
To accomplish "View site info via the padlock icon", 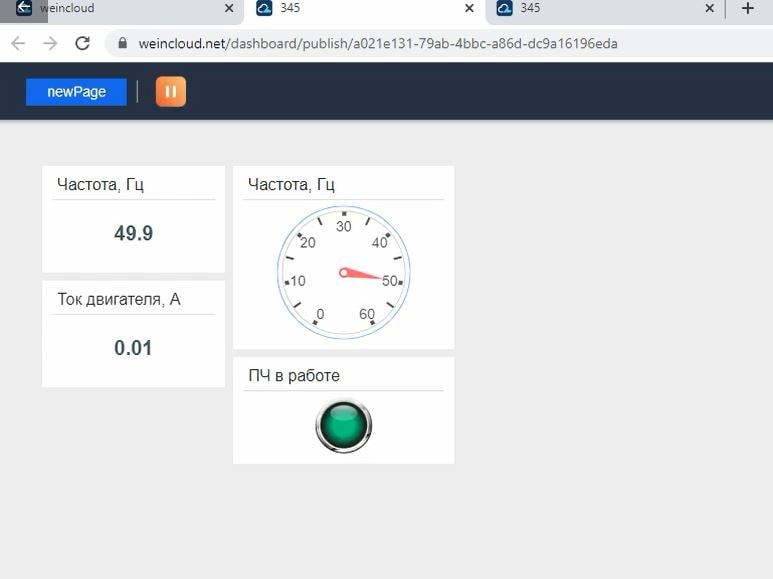I will point(123,44).
